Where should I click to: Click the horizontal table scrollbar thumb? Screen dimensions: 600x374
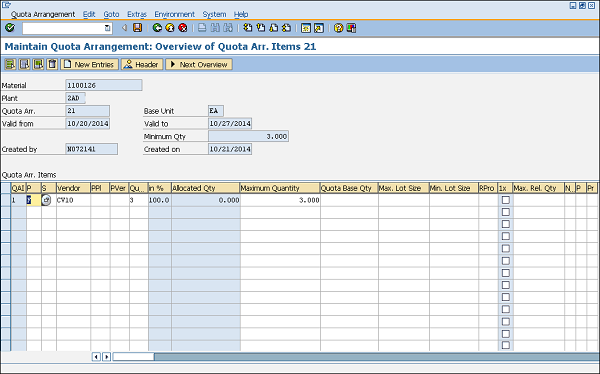133,357
